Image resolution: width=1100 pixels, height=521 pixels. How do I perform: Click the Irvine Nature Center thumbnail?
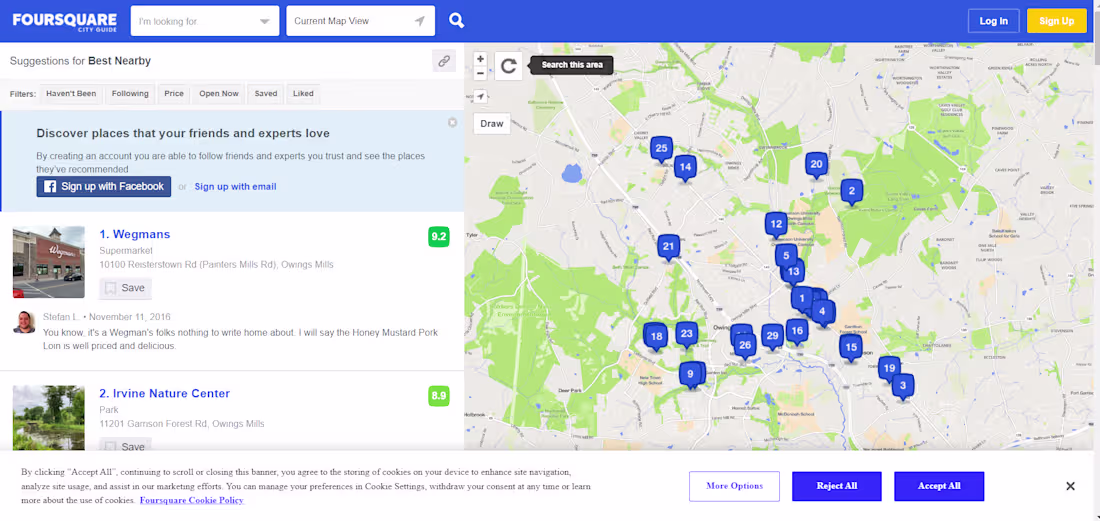click(x=48, y=418)
